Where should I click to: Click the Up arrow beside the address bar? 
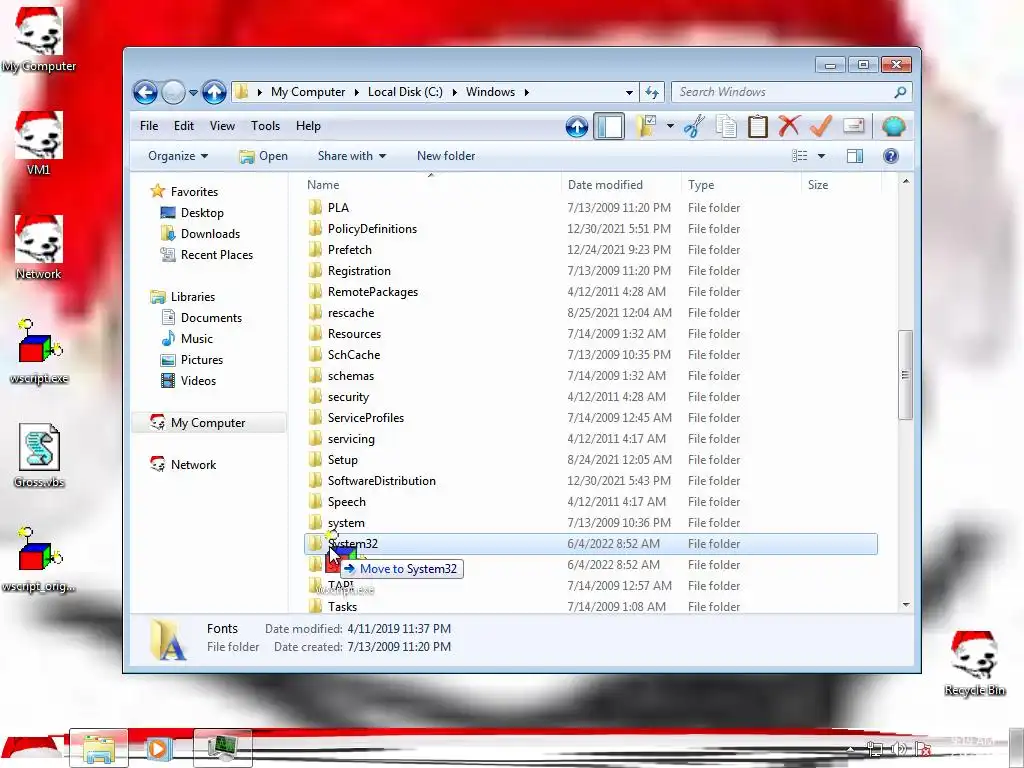(x=214, y=92)
